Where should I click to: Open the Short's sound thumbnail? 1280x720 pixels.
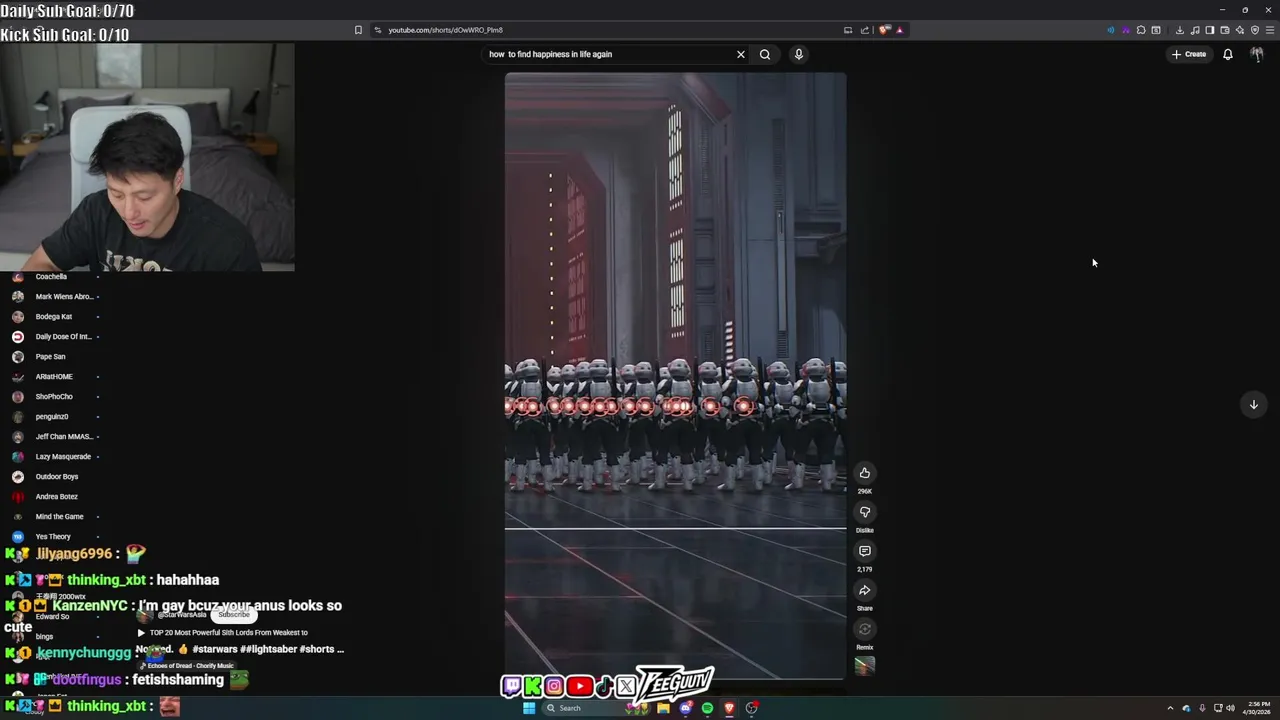(865, 666)
